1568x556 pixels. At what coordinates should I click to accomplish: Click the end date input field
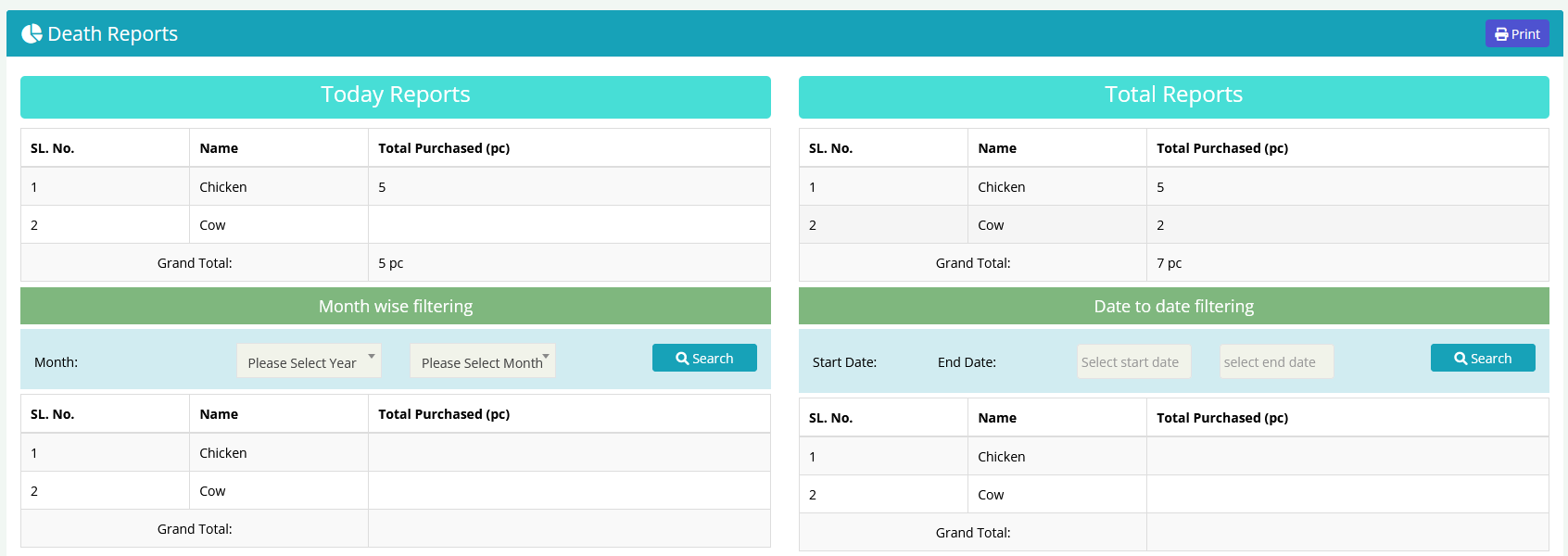coord(1276,362)
